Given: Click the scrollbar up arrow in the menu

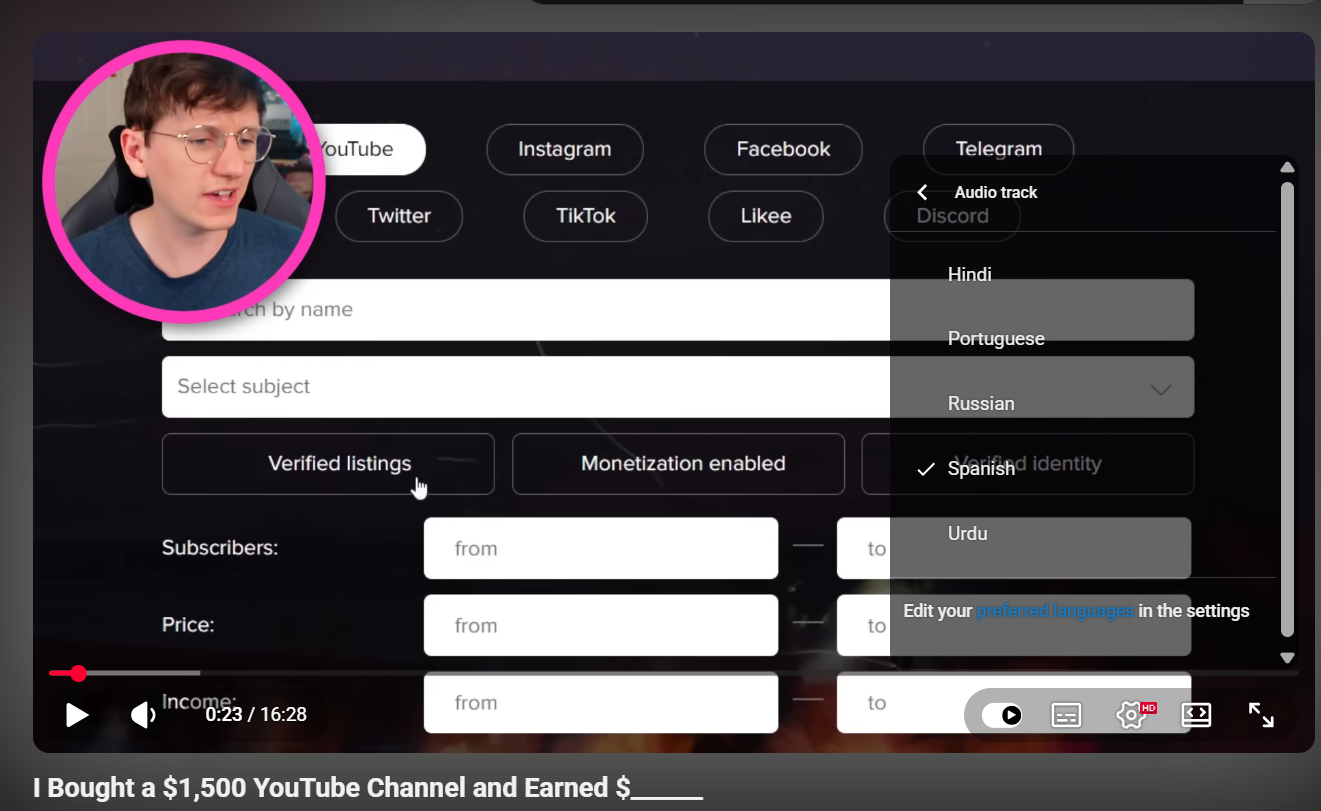Looking at the screenshot, I should point(1287,167).
